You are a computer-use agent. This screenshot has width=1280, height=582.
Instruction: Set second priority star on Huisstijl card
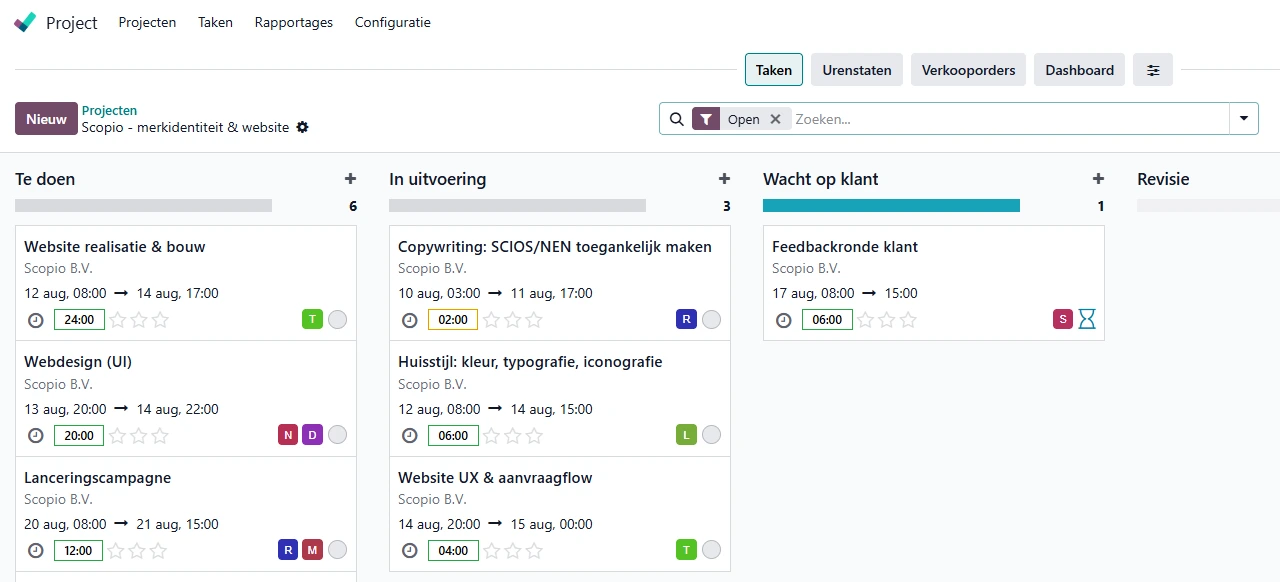pos(513,436)
